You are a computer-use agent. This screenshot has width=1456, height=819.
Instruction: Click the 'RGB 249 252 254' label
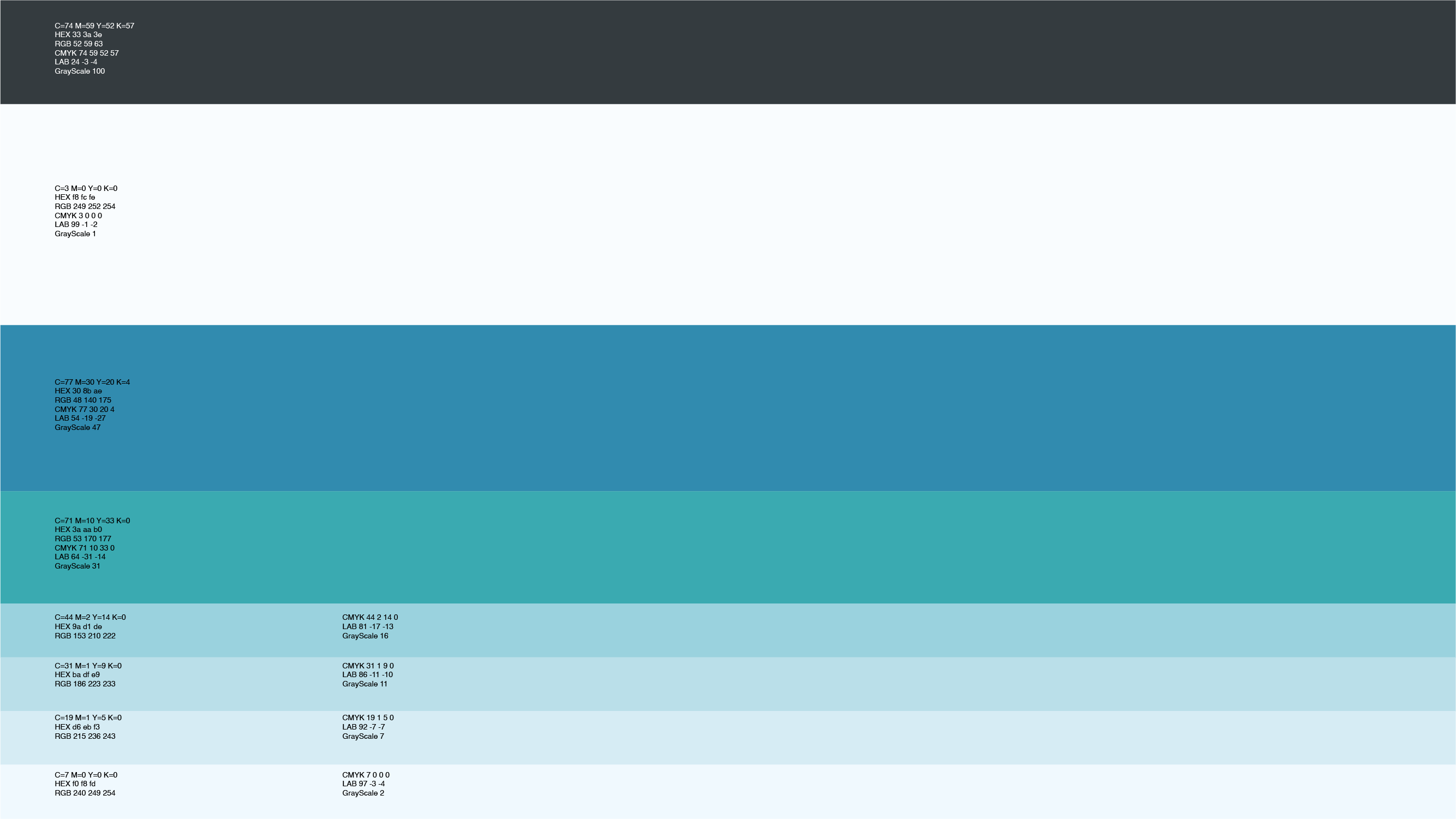click(x=85, y=206)
